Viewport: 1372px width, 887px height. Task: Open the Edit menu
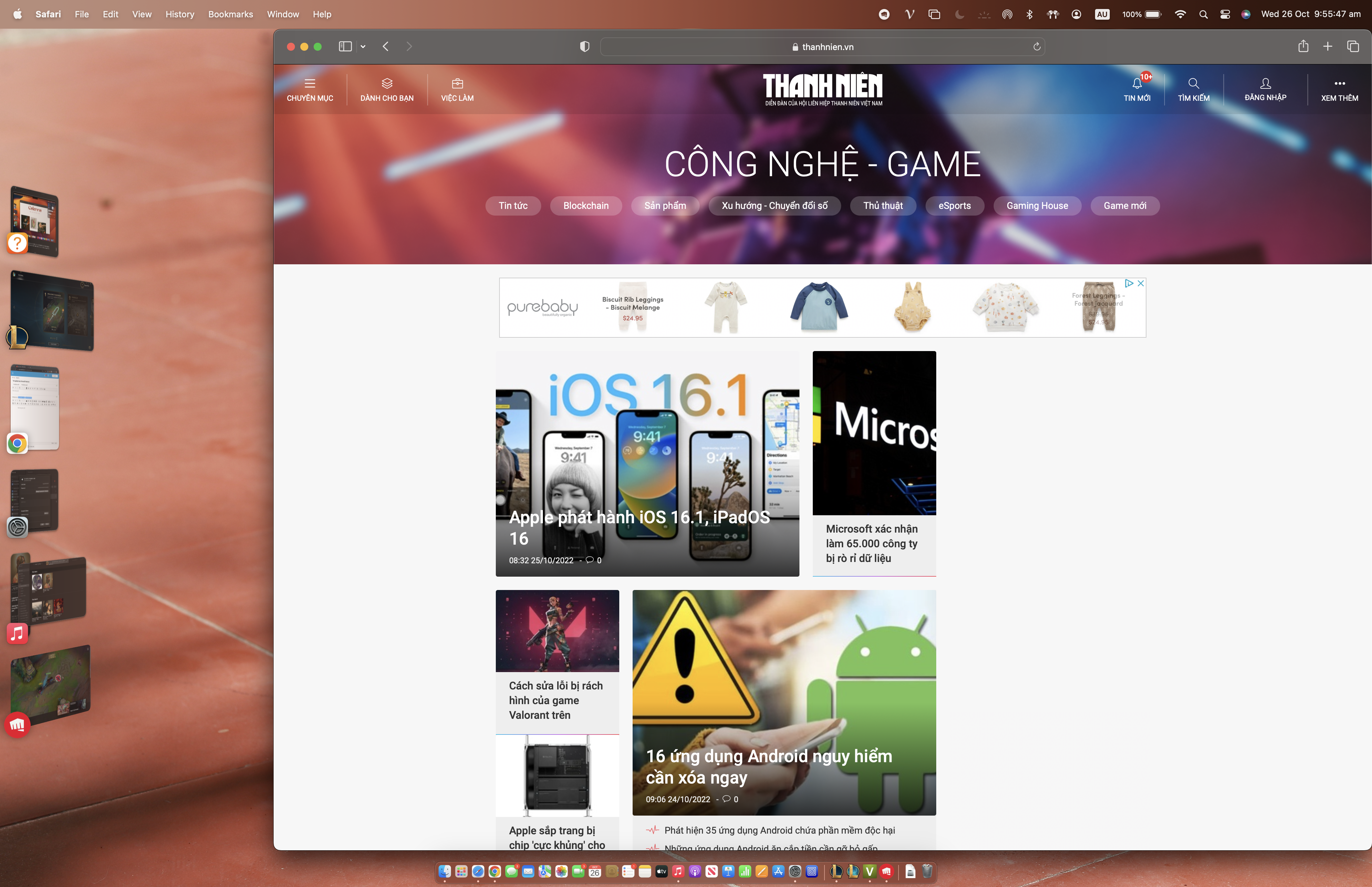click(110, 14)
